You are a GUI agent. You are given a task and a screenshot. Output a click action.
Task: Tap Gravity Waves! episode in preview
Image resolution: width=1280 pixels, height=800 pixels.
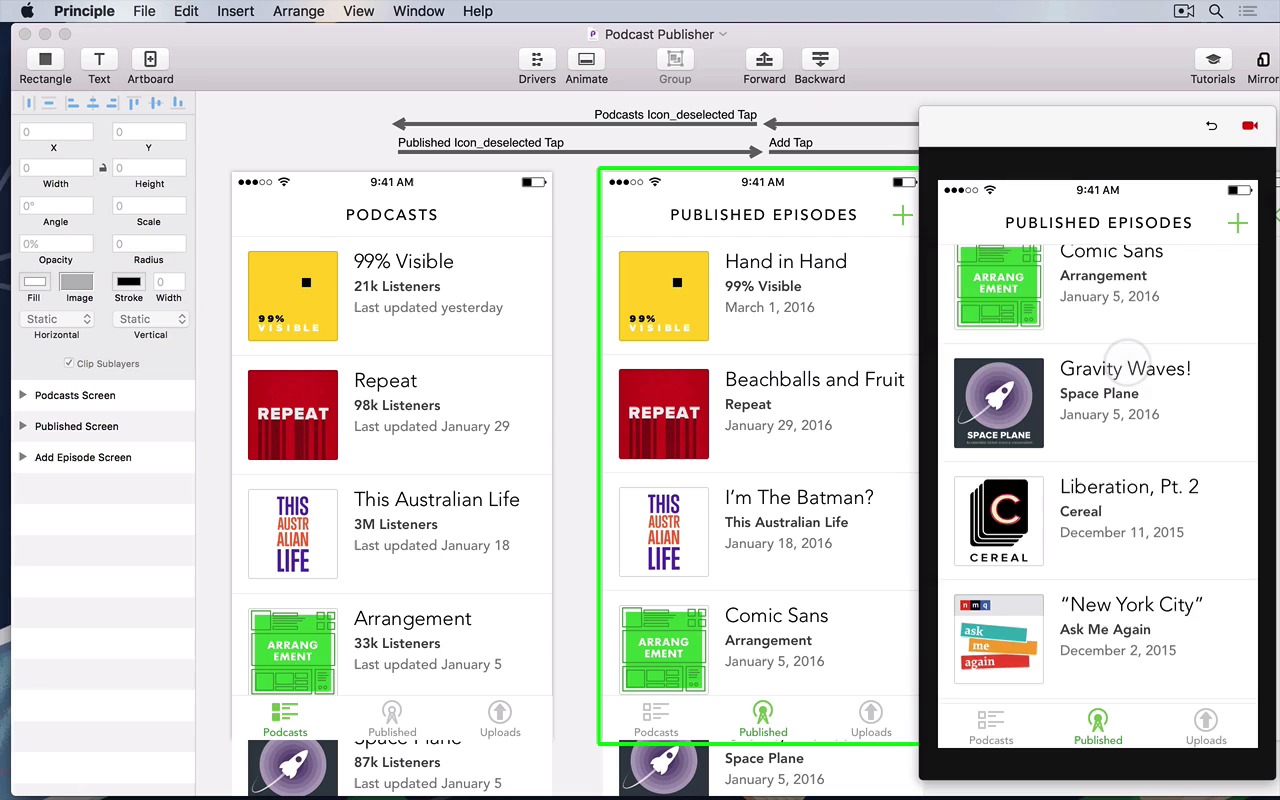click(1098, 403)
